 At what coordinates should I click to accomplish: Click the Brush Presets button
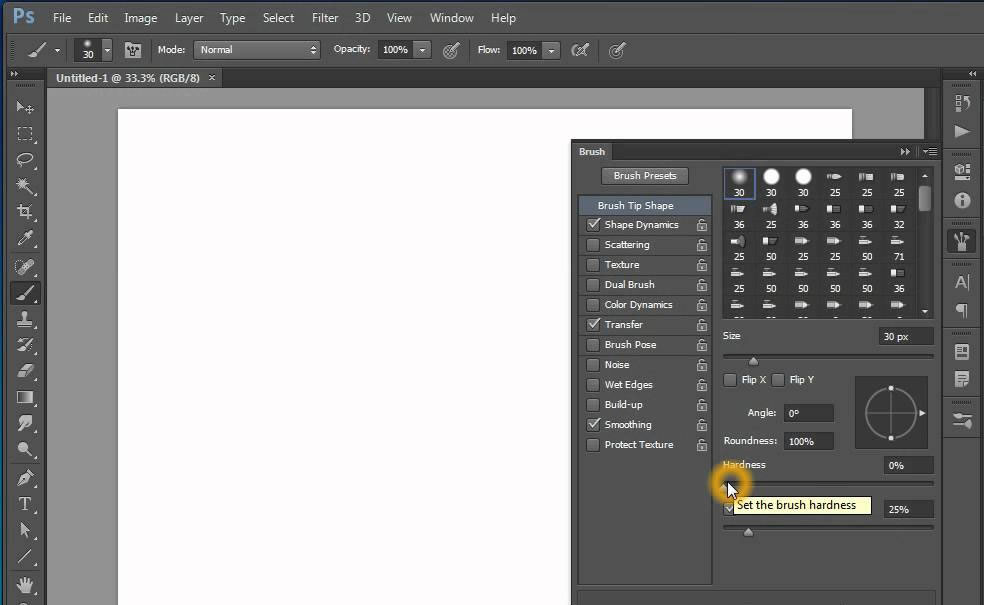644,176
